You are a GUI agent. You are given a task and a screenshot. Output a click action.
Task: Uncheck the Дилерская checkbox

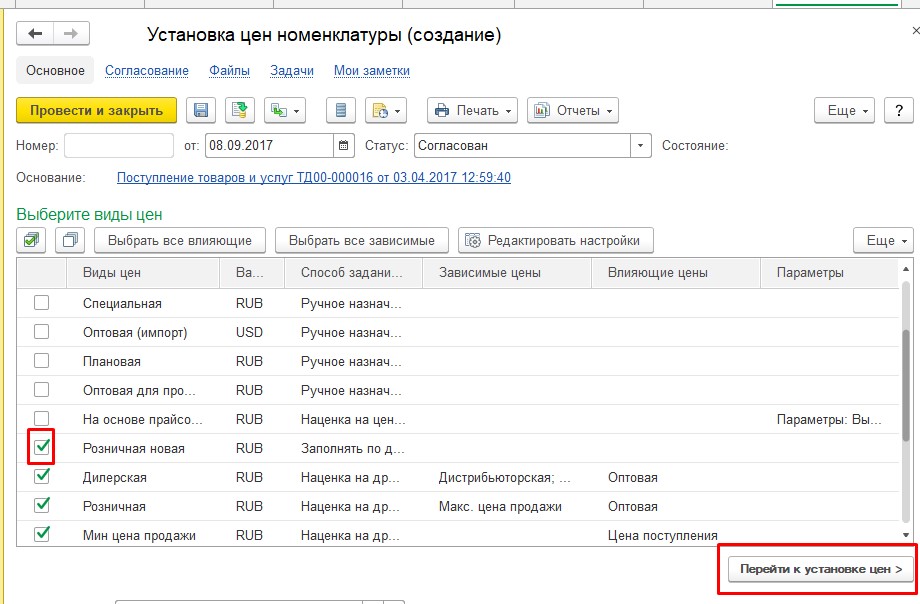(41, 476)
